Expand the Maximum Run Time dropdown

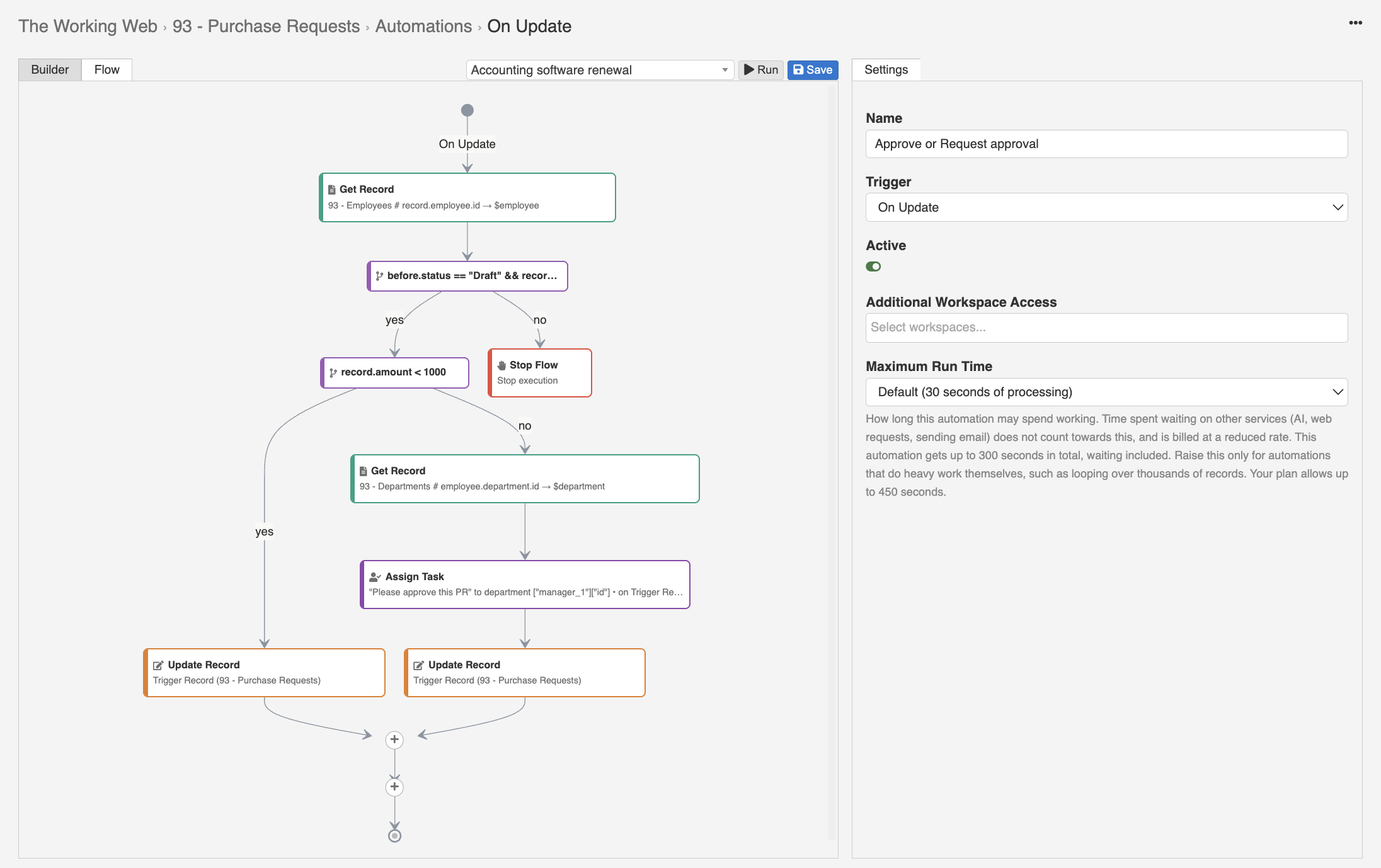[1106, 392]
